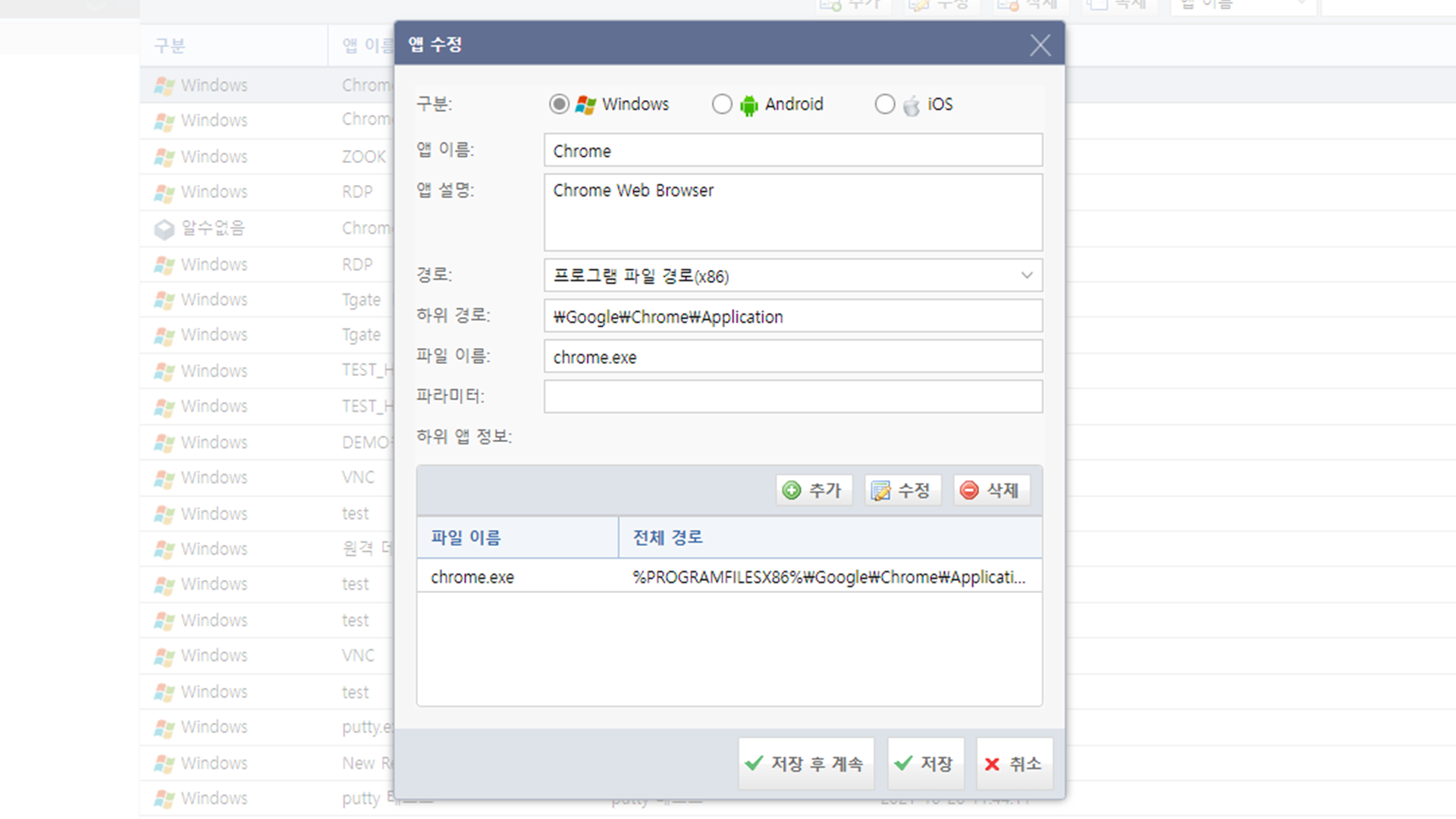The height and width of the screenshot is (819, 1456).
Task: Click the 구분 column header in background list
Action: [234, 45]
